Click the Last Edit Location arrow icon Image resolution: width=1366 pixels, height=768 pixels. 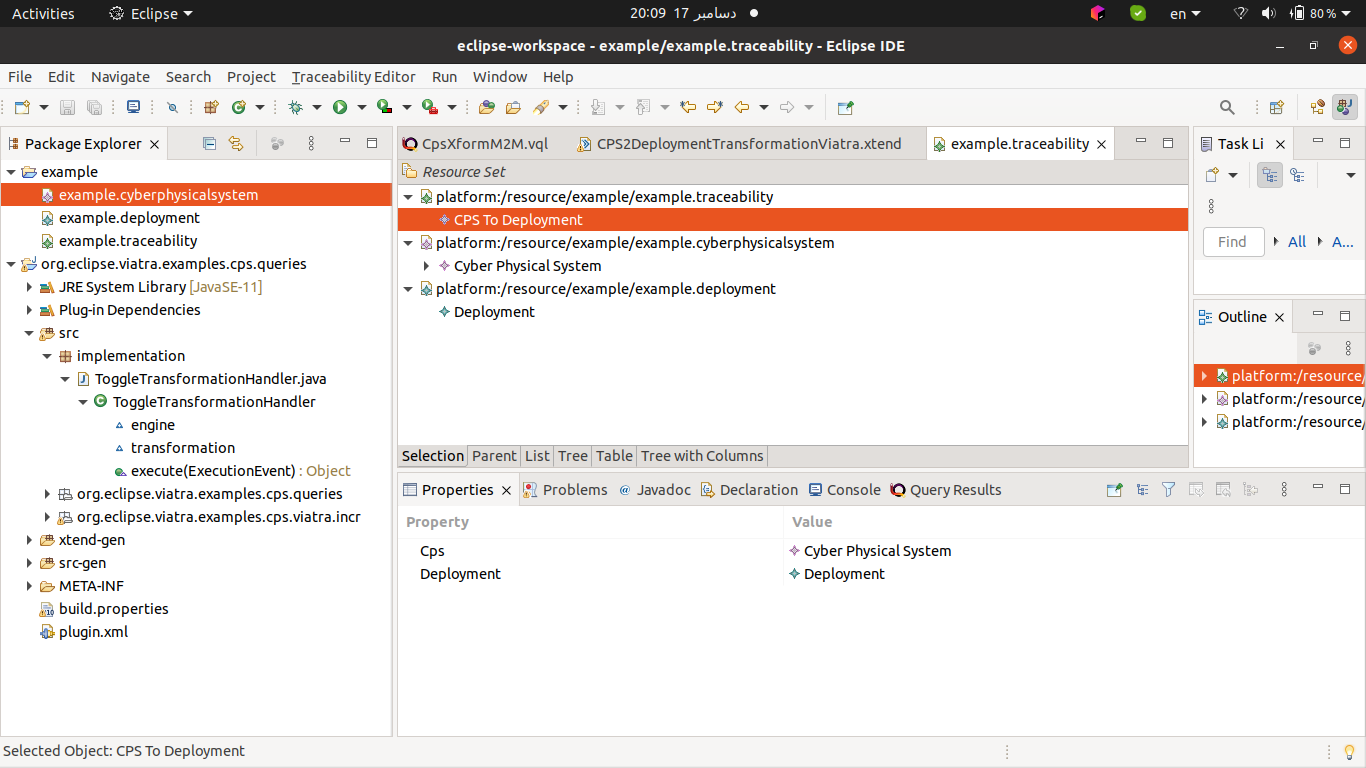688,107
